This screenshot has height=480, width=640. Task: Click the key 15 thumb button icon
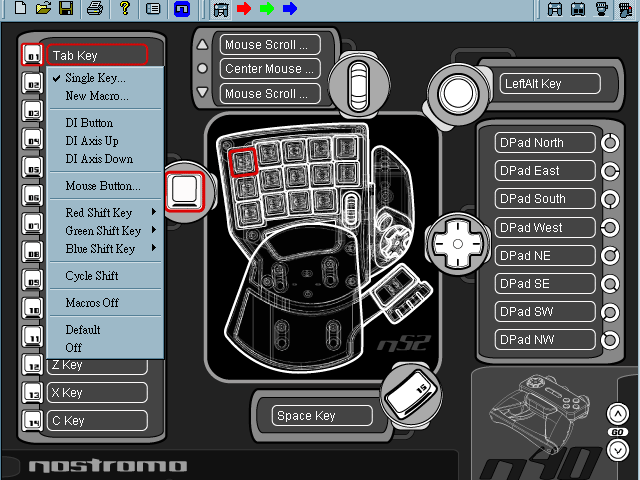coord(411,395)
